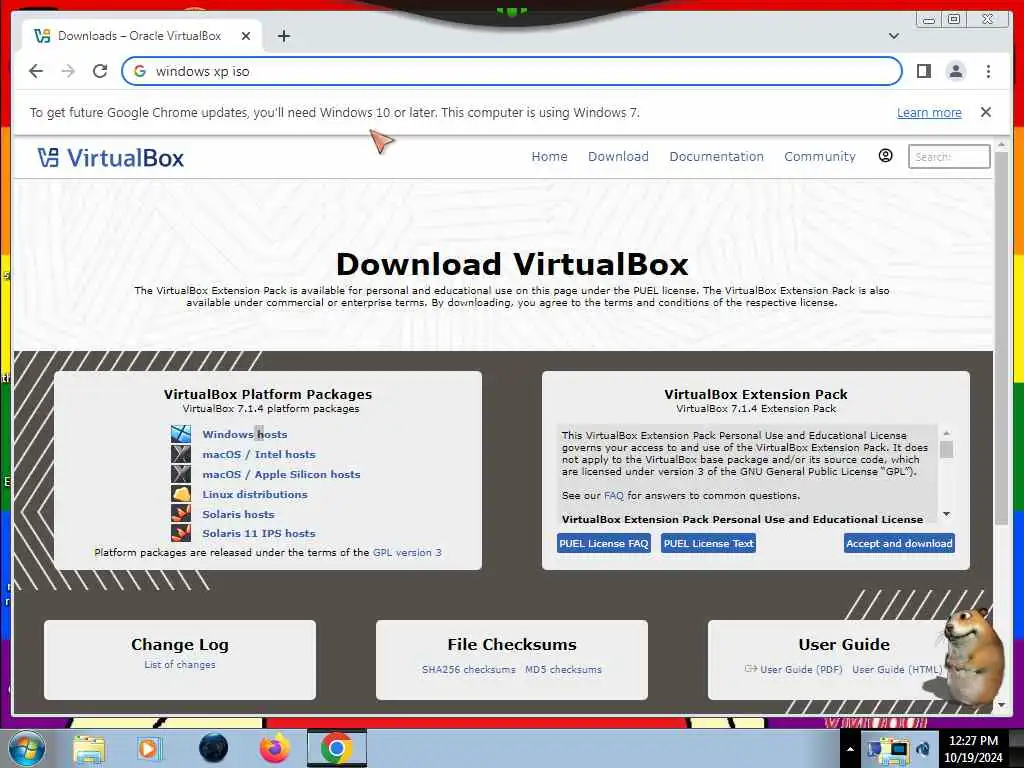Open the SHA256 checksums link
The width and height of the screenshot is (1024, 768).
pos(468,669)
